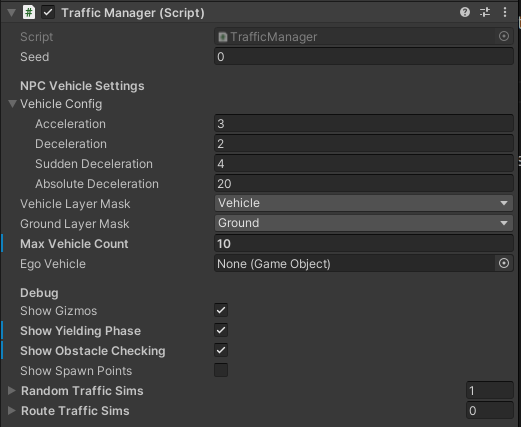The image size is (521, 427).
Task: Click the C# script icon in header
Action: [29, 13]
